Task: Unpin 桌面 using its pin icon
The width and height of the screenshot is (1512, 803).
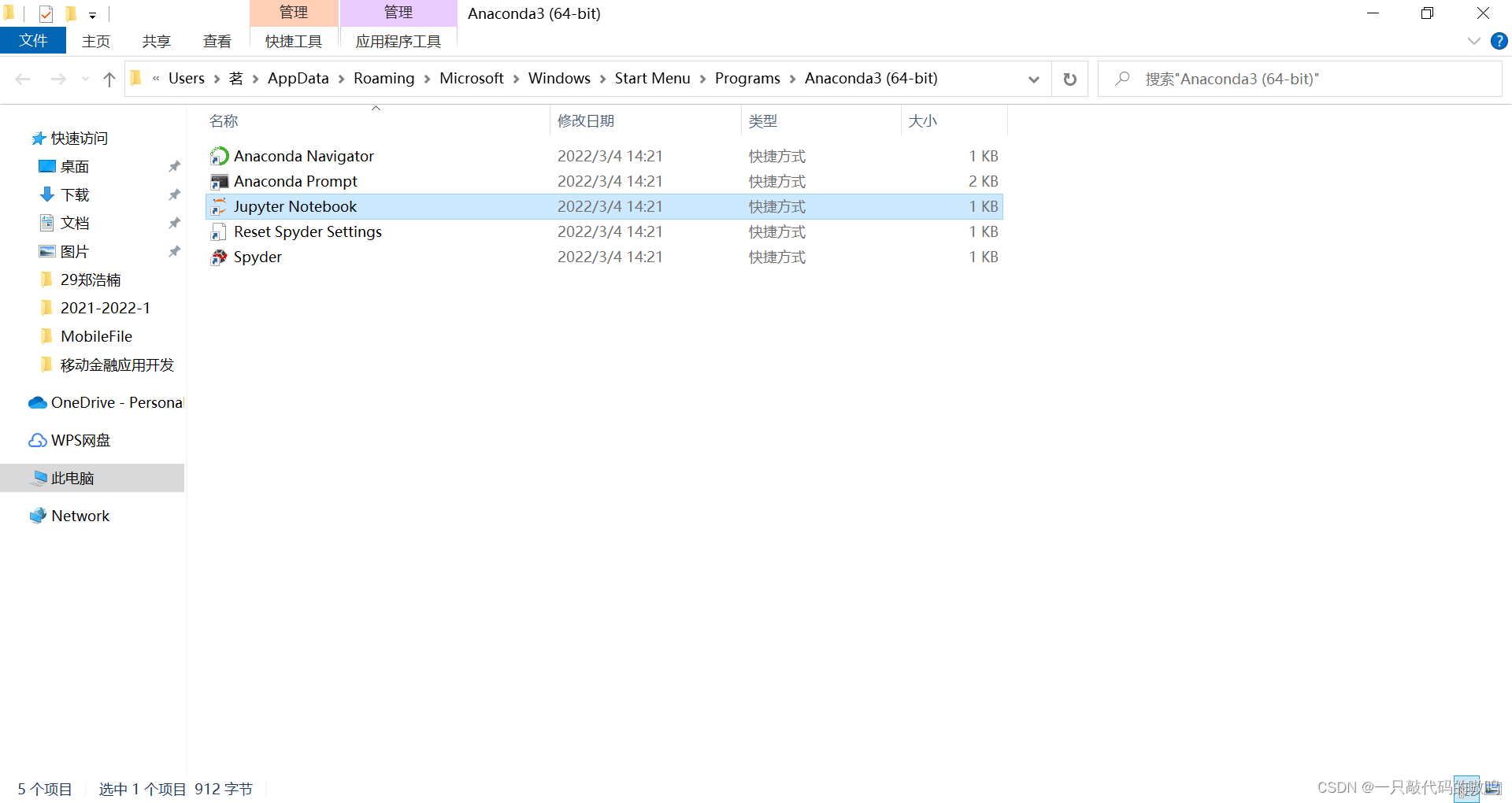Action: pyautogui.click(x=174, y=167)
